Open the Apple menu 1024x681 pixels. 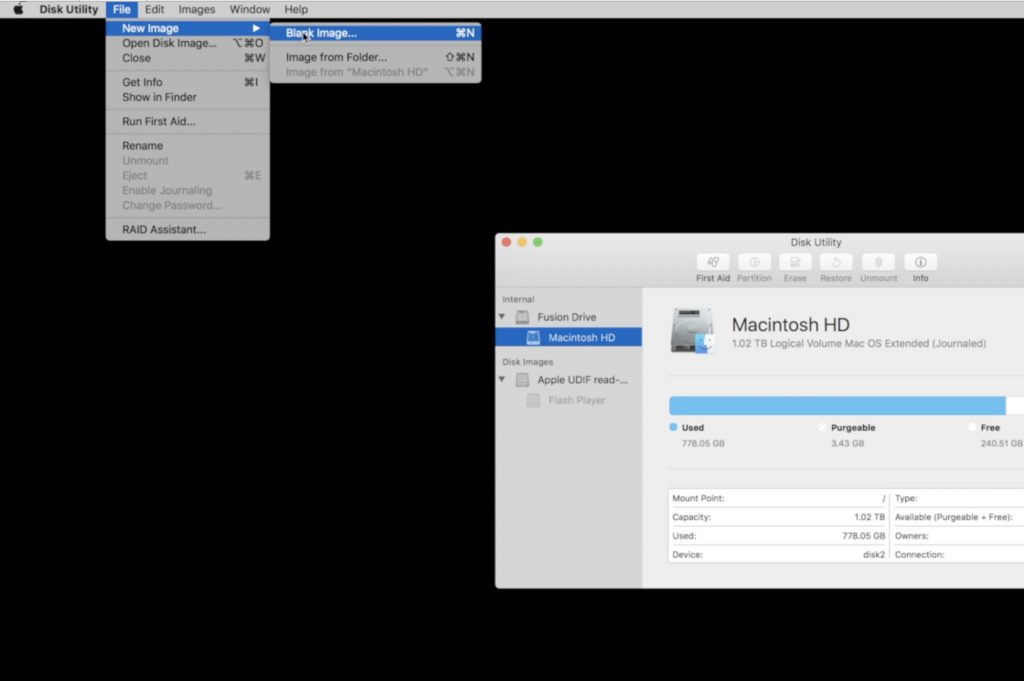(18, 9)
